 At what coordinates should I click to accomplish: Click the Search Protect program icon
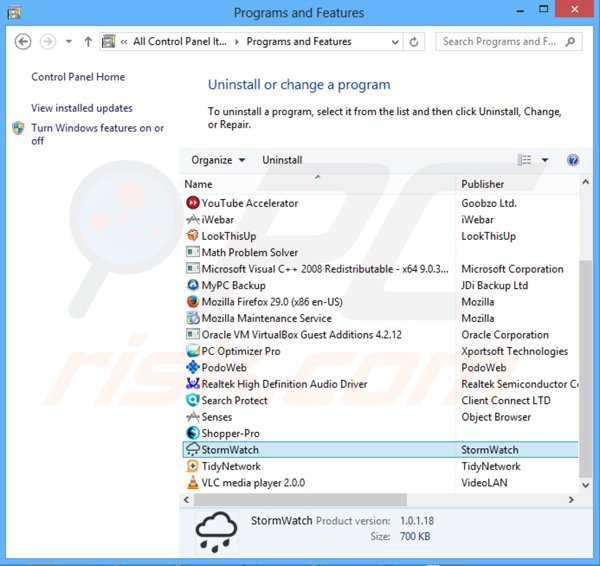(192, 400)
